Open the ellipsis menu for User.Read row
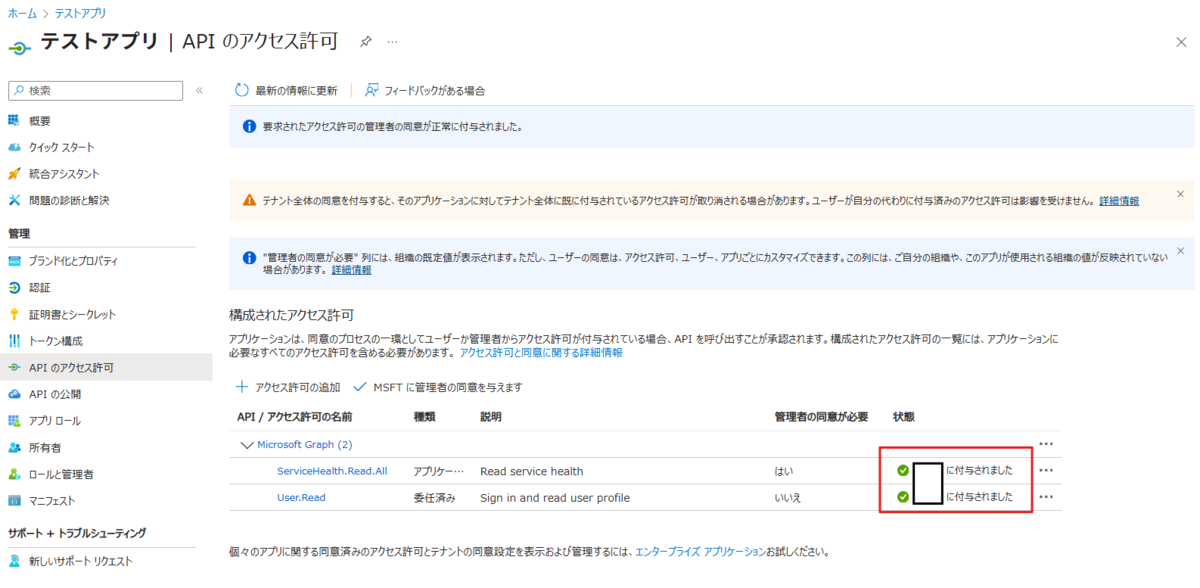Image resolution: width=1200 pixels, height=588 pixels. [1047, 496]
